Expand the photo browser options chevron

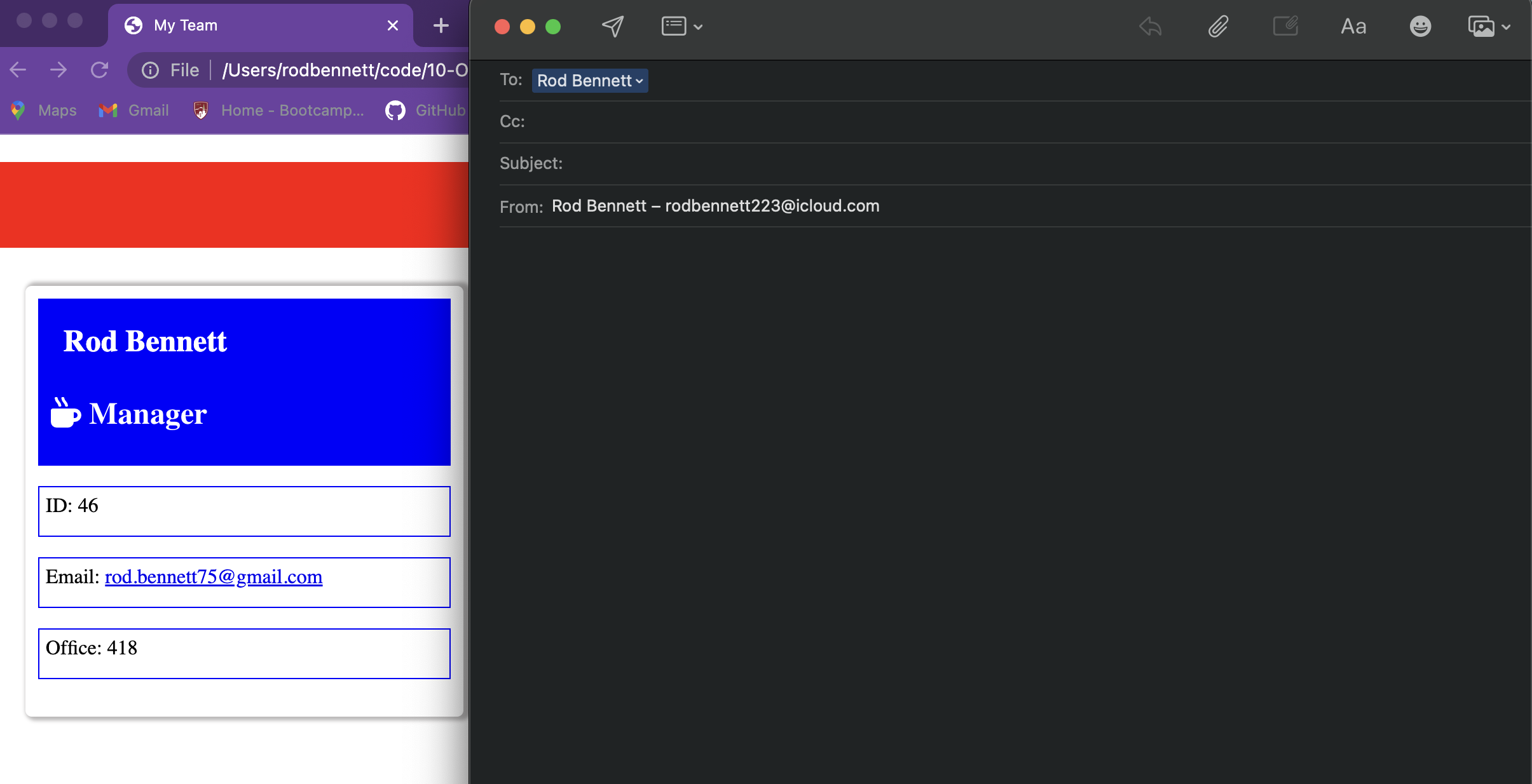click(x=1505, y=26)
